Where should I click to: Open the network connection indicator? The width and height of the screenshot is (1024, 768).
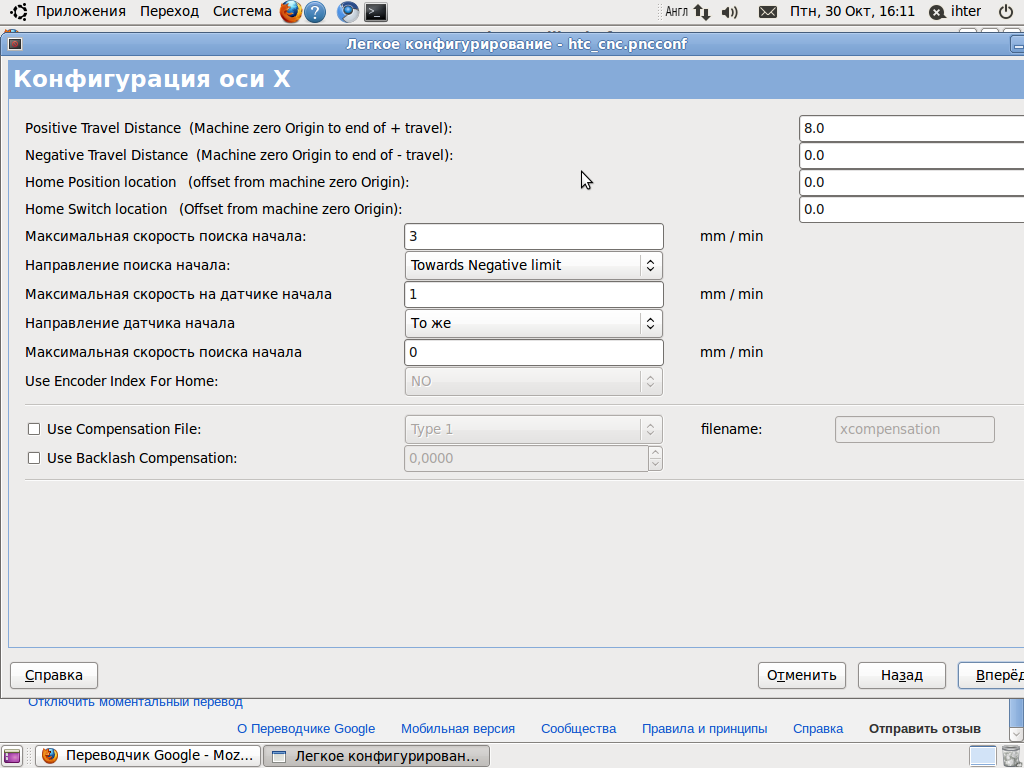tap(702, 12)
